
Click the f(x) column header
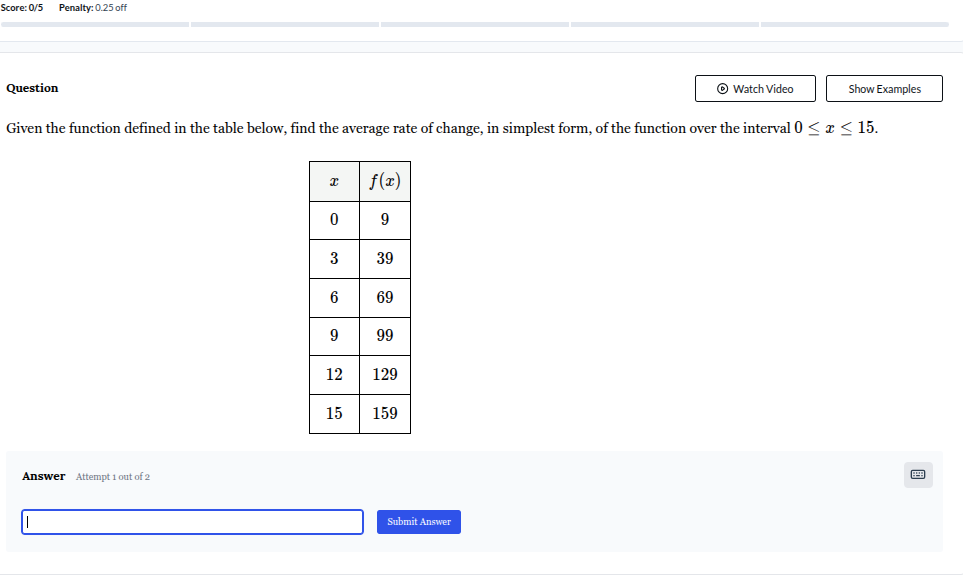385,182
